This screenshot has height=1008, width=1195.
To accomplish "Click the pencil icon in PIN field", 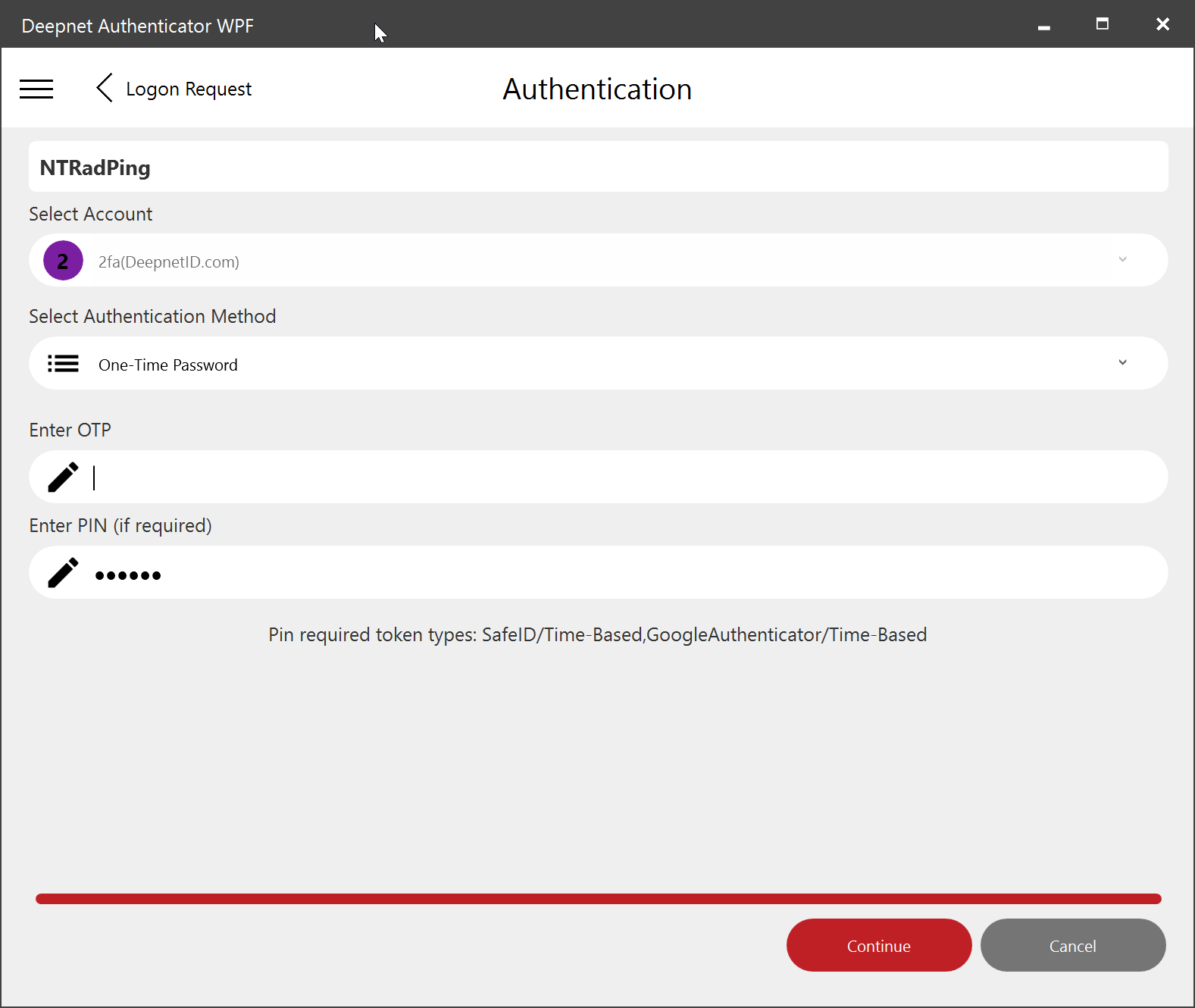I will point(63,572).
